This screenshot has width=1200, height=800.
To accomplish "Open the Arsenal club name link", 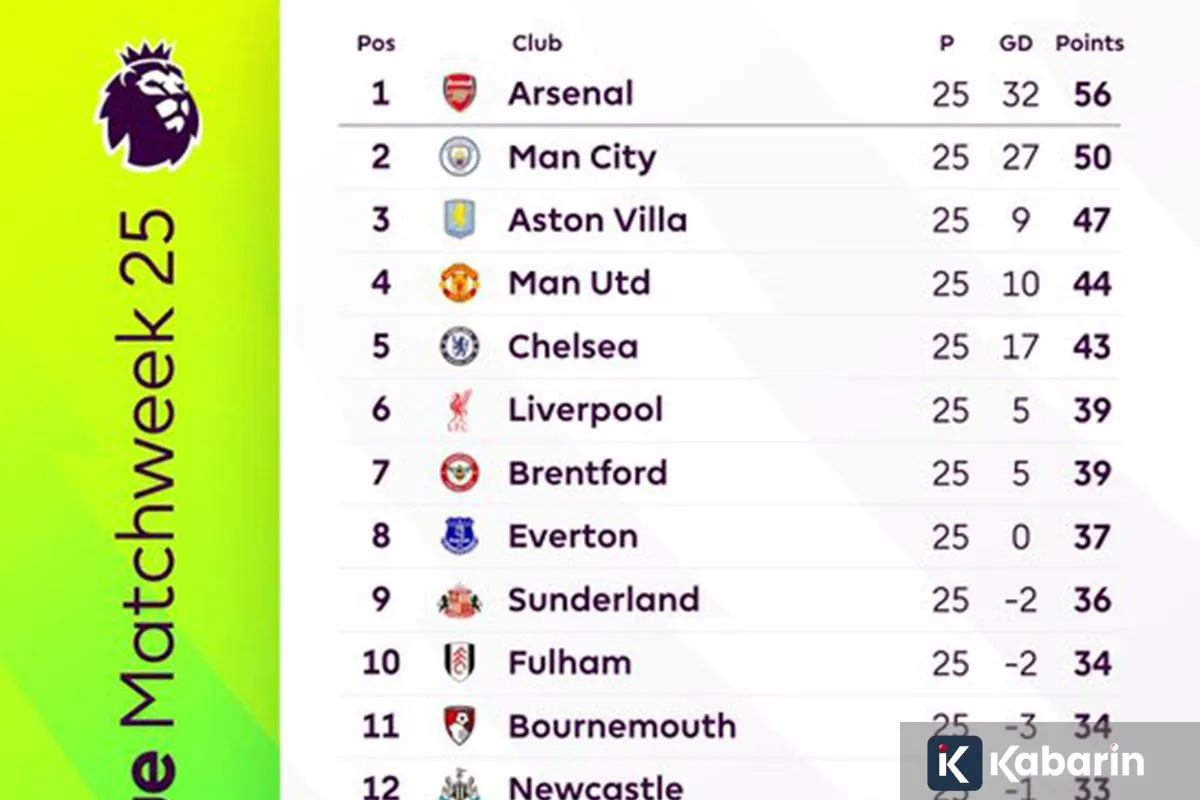I will [571, 93].
